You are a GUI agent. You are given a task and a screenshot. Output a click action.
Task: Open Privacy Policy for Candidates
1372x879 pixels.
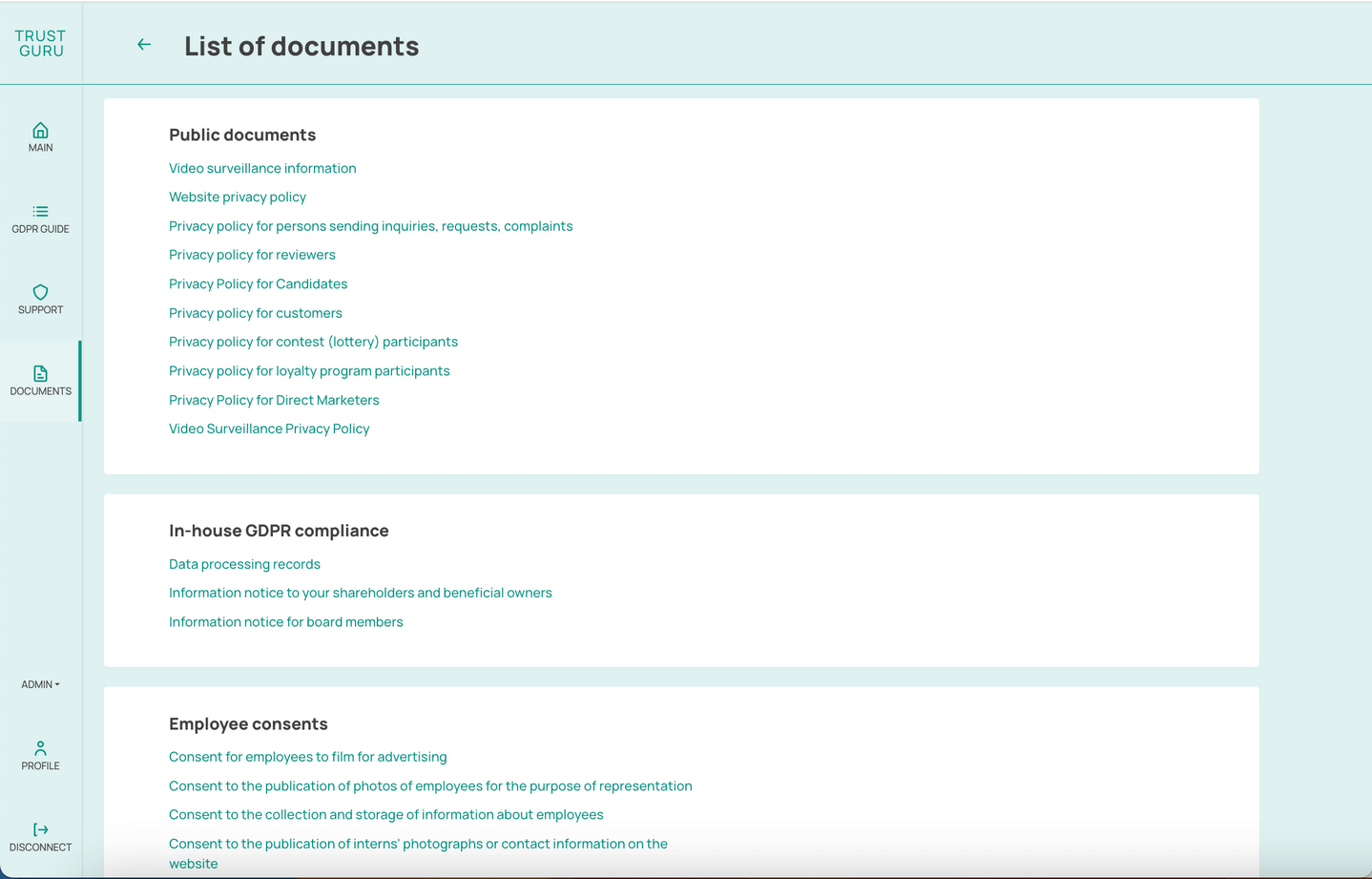tap(258, 284)
